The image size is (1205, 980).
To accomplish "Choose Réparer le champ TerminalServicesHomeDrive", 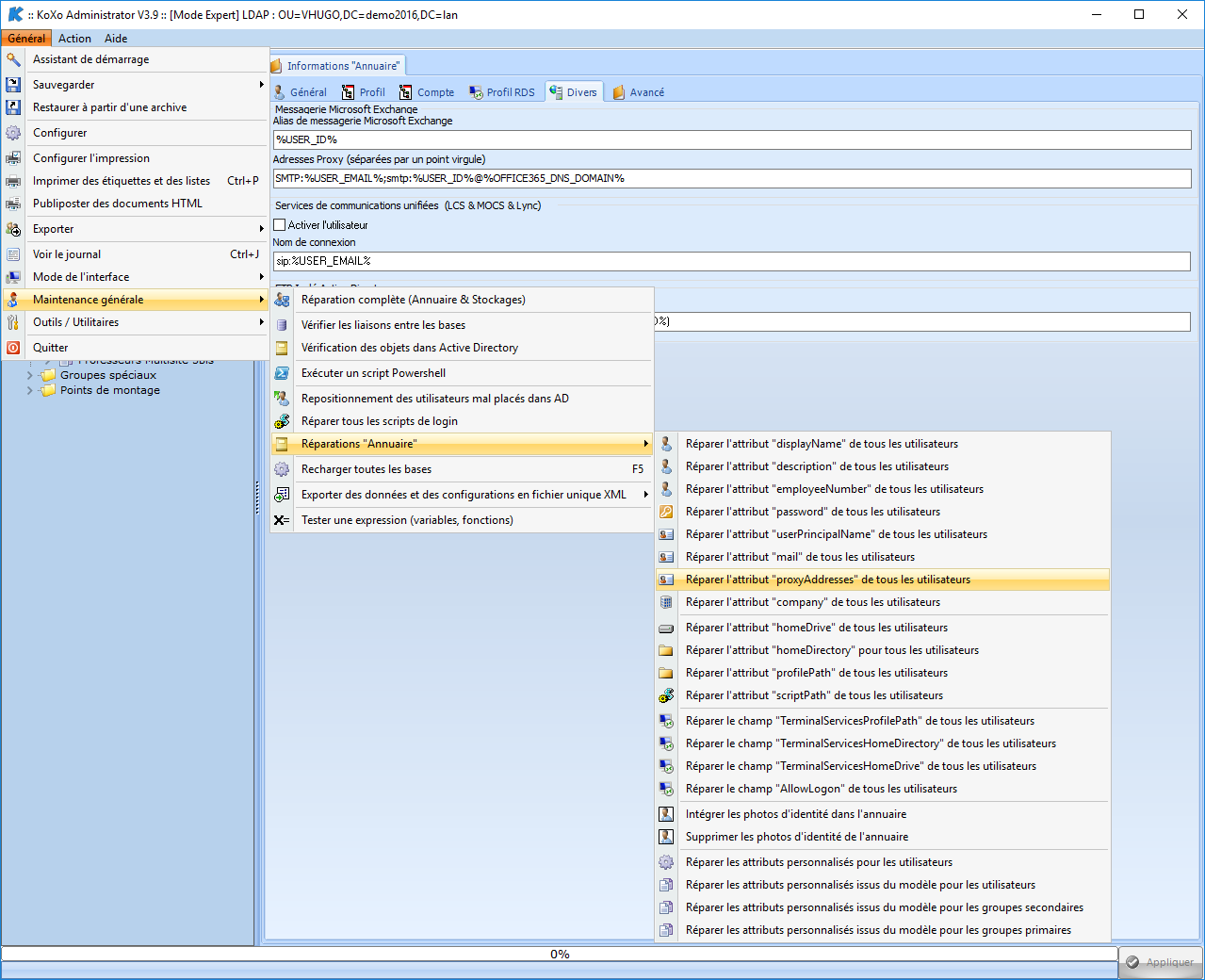I will point(883,766).
